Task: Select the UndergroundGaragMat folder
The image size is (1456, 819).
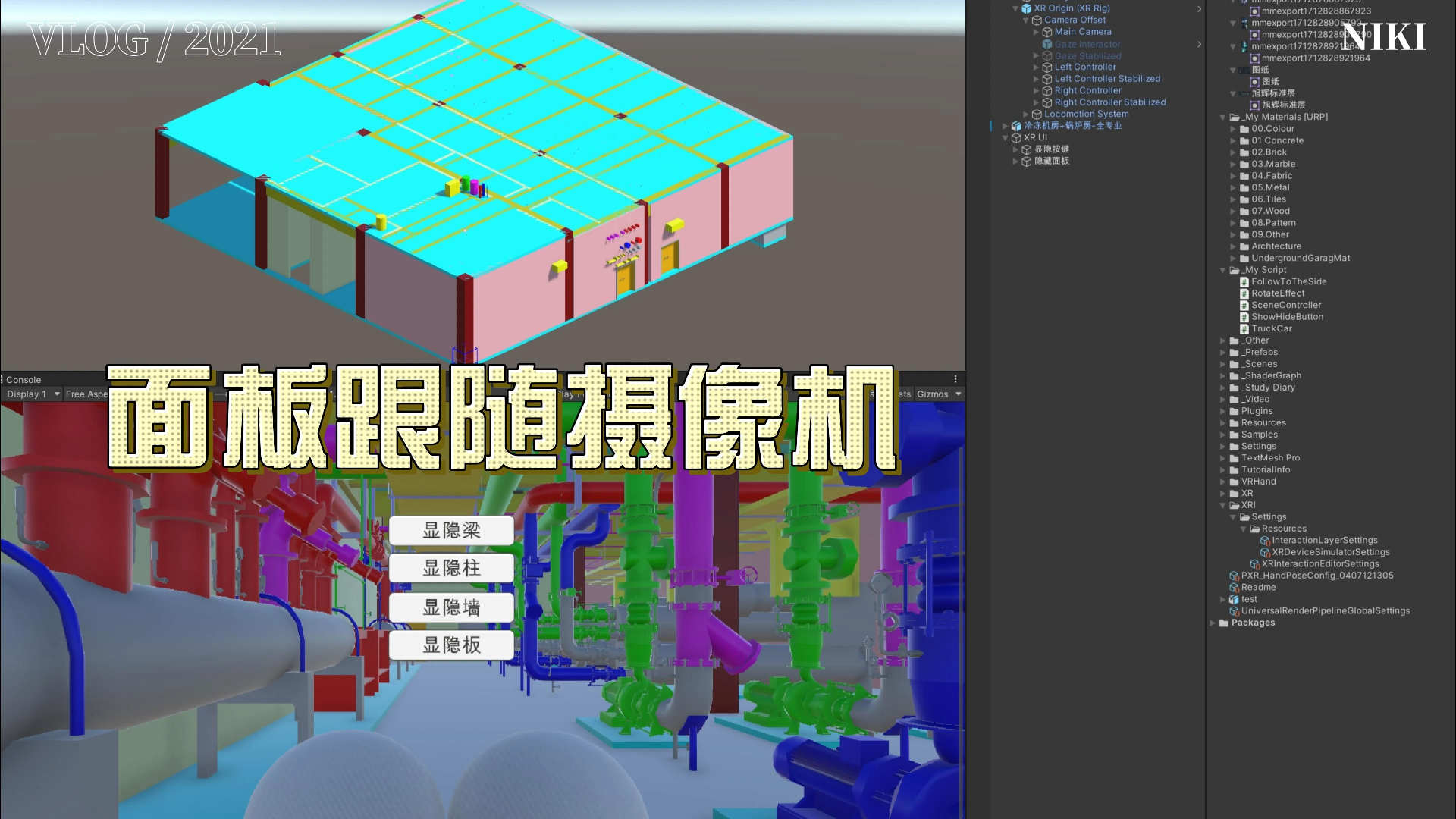Action: tap(1301, 259)
